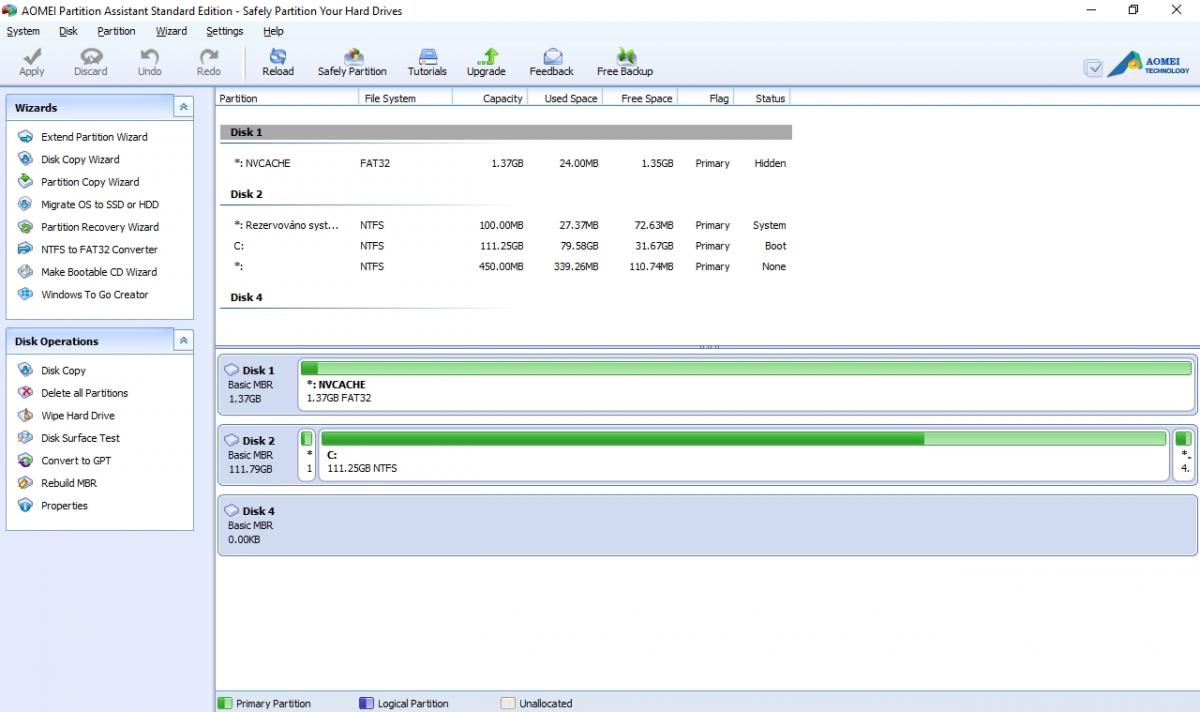
Task: Click the Upgrade green arrow icon
Action: tap(487, 56)
